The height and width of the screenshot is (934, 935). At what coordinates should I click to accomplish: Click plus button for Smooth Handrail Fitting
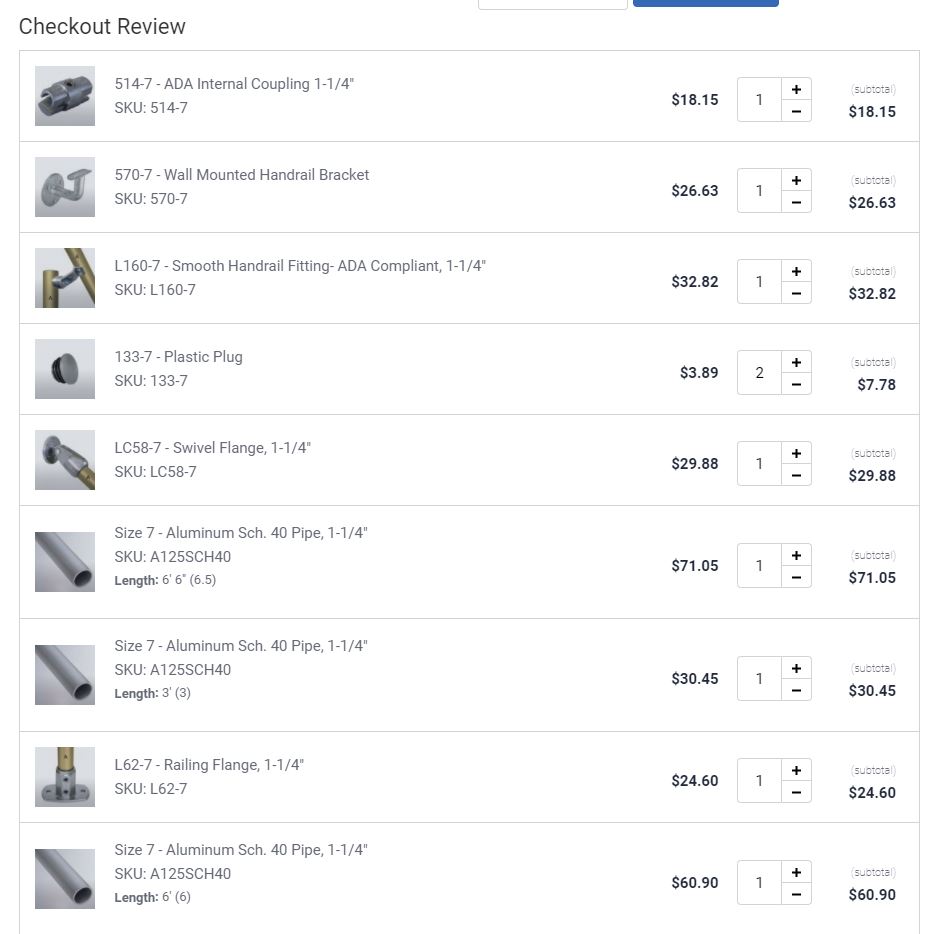coord(796,271)
